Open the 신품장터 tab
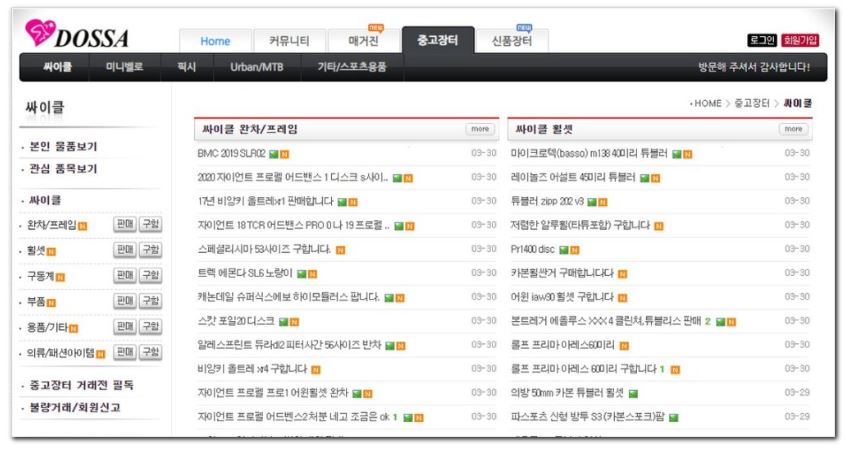845x449 pixels. (x=512, y=41)
